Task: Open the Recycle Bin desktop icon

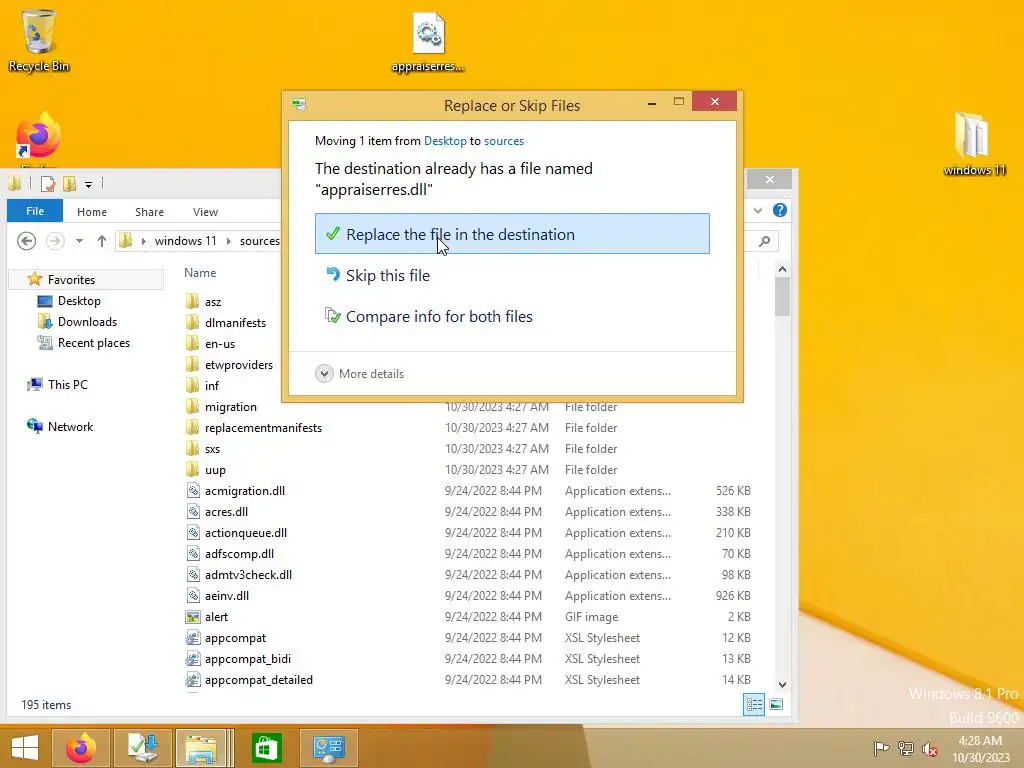Action: click(39, 40)
